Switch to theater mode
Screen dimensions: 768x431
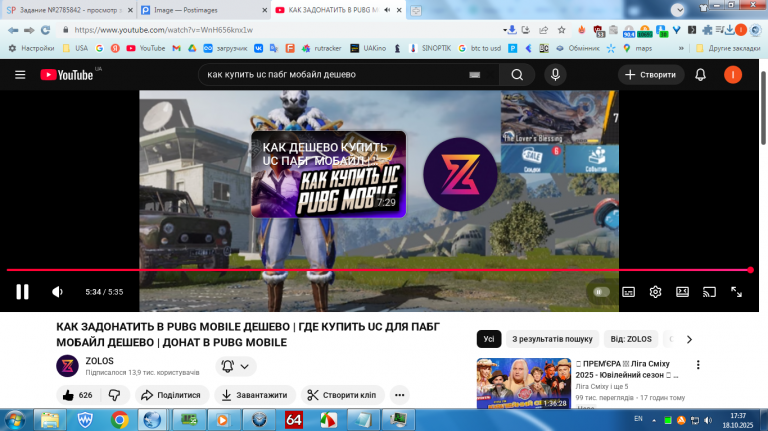[682, 292]
